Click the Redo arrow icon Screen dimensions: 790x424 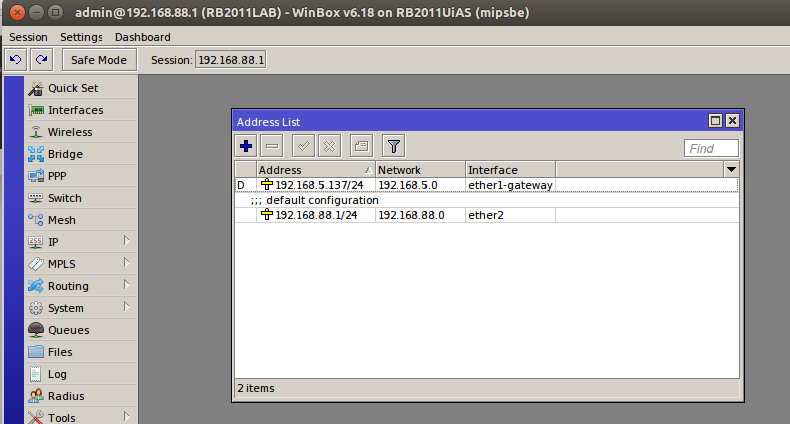[x=40, y=60]
